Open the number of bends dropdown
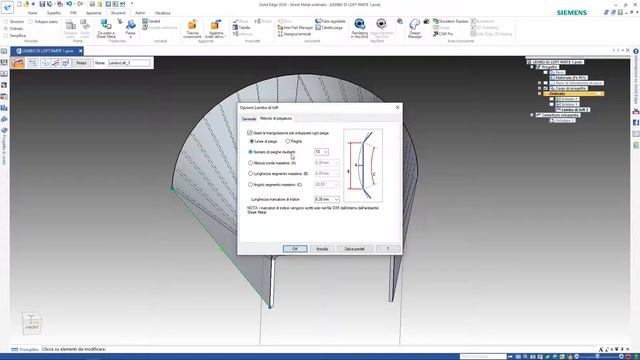Image resolution: width=640 pixels, height=360 pixels. 325,152
